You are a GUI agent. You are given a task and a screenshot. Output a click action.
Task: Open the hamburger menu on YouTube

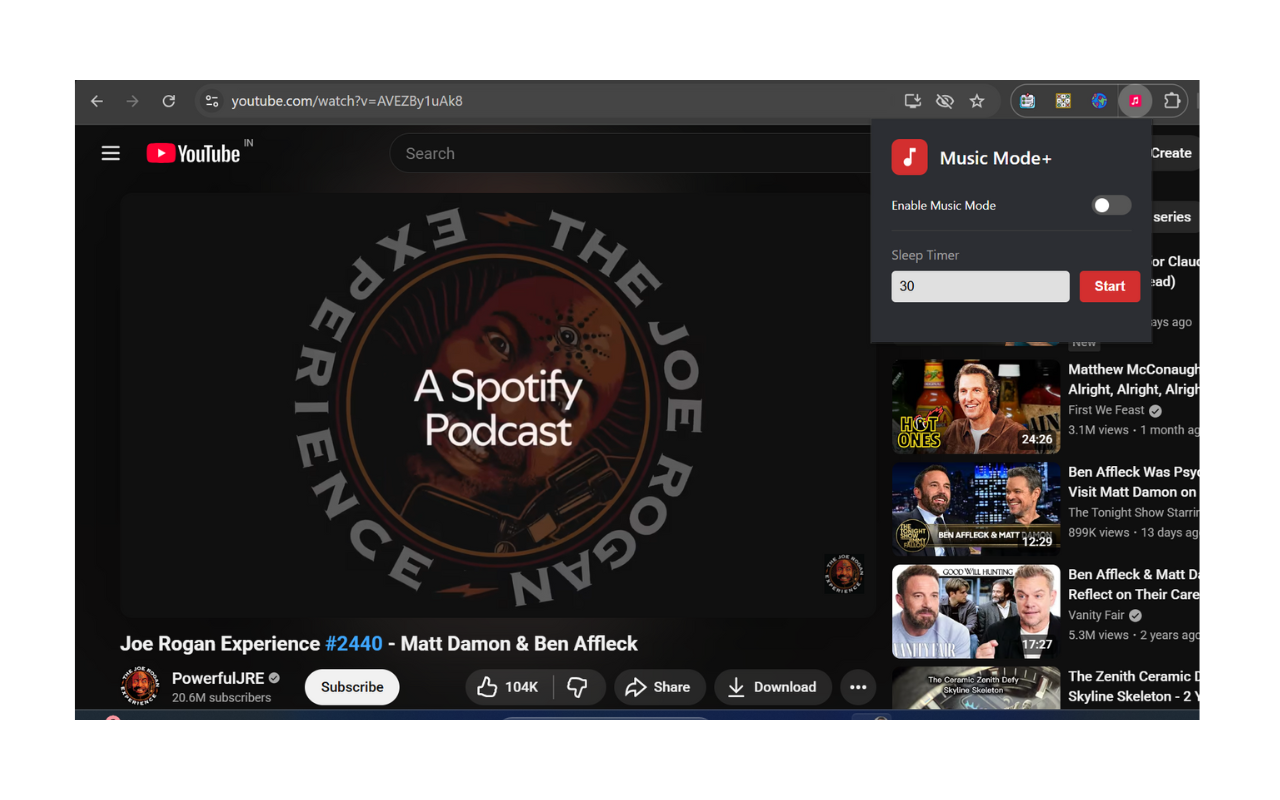click(x=110, y=153)
